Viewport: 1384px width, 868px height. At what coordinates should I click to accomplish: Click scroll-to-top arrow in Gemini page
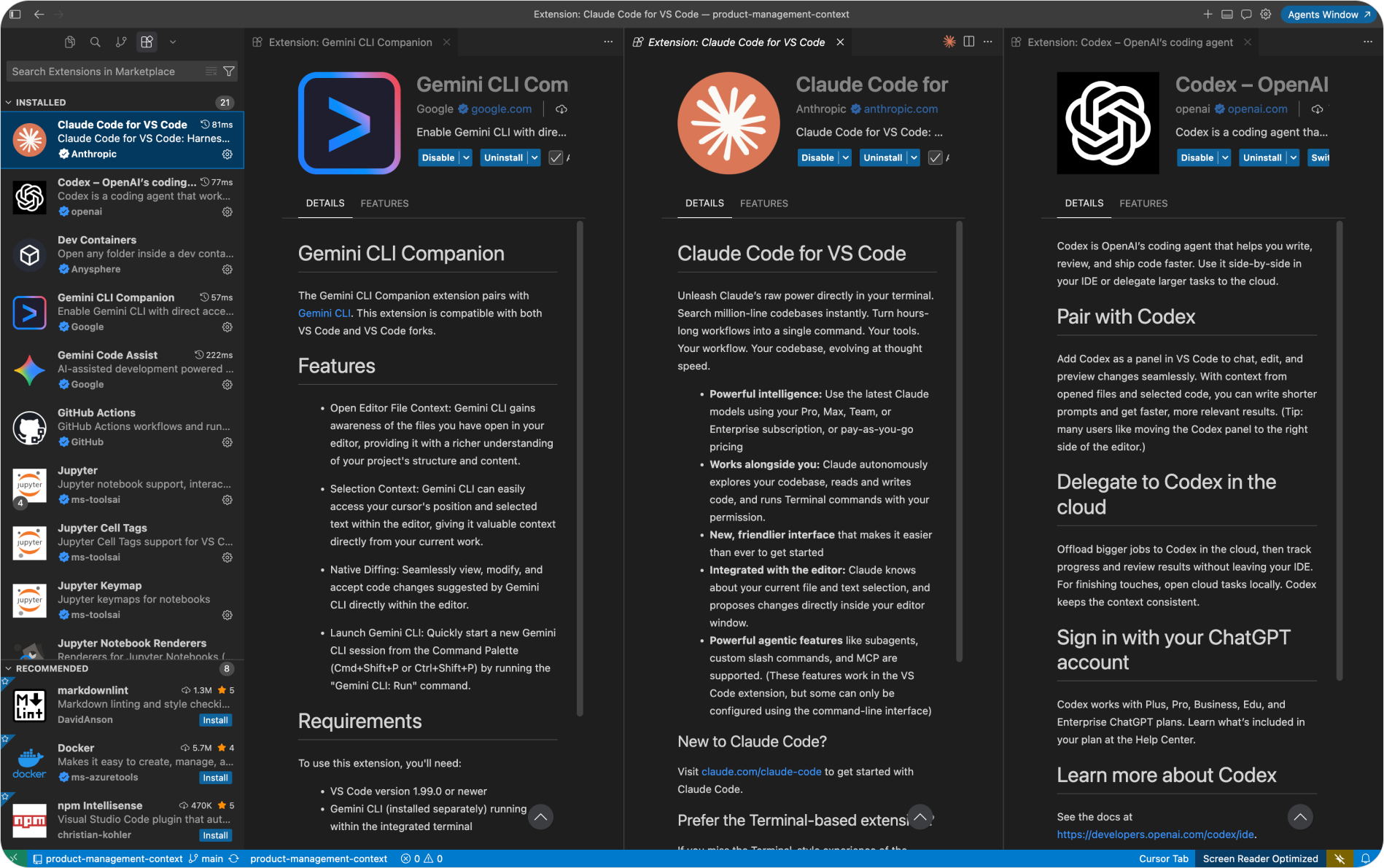coord(540,817)
